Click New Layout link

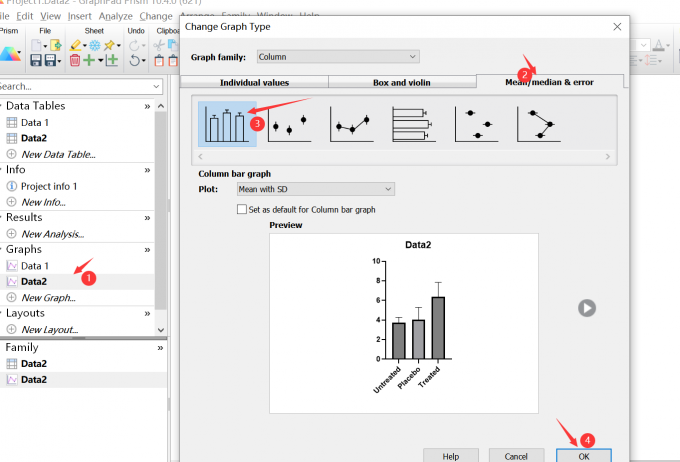[49, 330]
